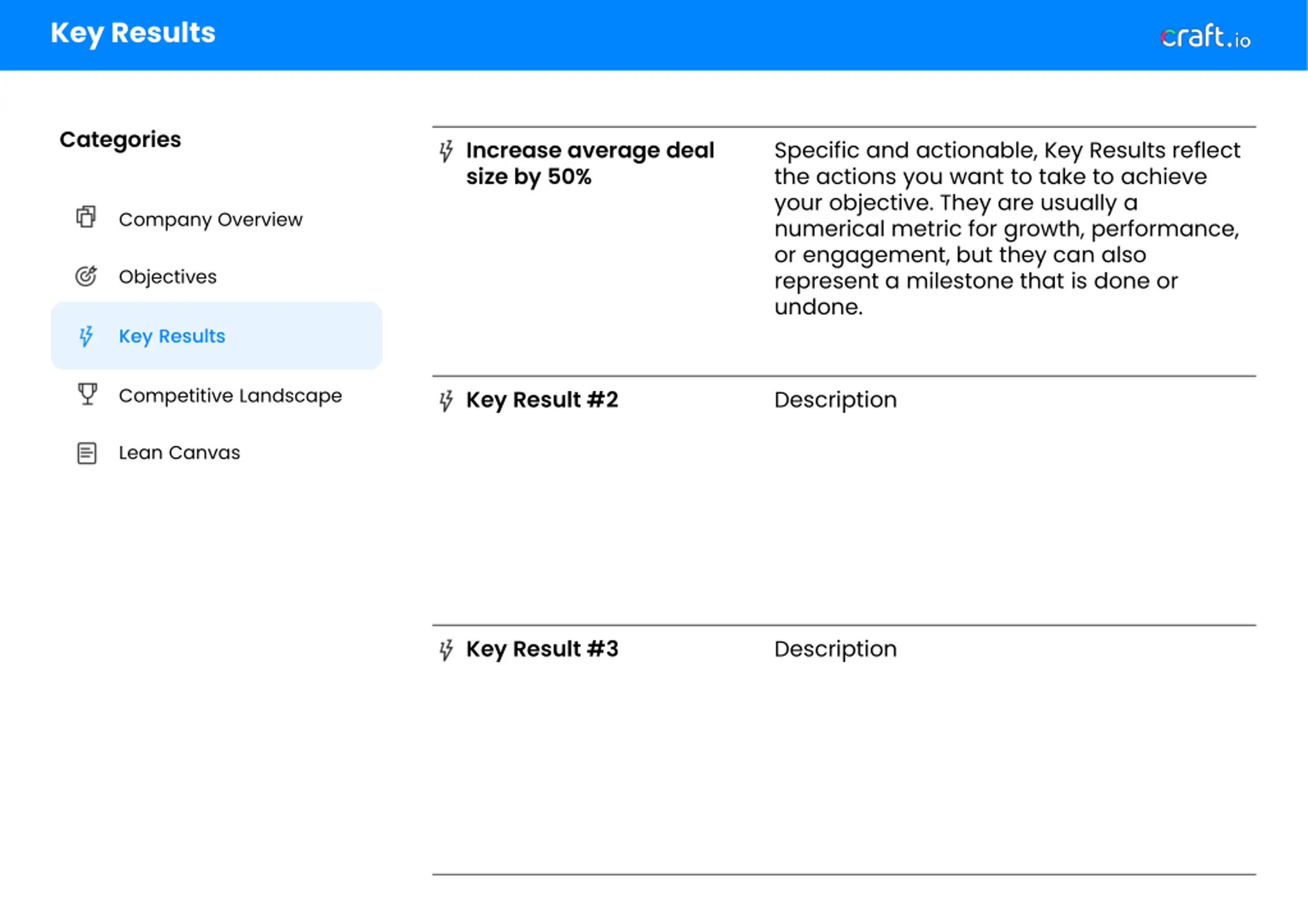Click the Key Result #2 Description field
This screenshot has width=1308, height=924.
coord(835,400)
